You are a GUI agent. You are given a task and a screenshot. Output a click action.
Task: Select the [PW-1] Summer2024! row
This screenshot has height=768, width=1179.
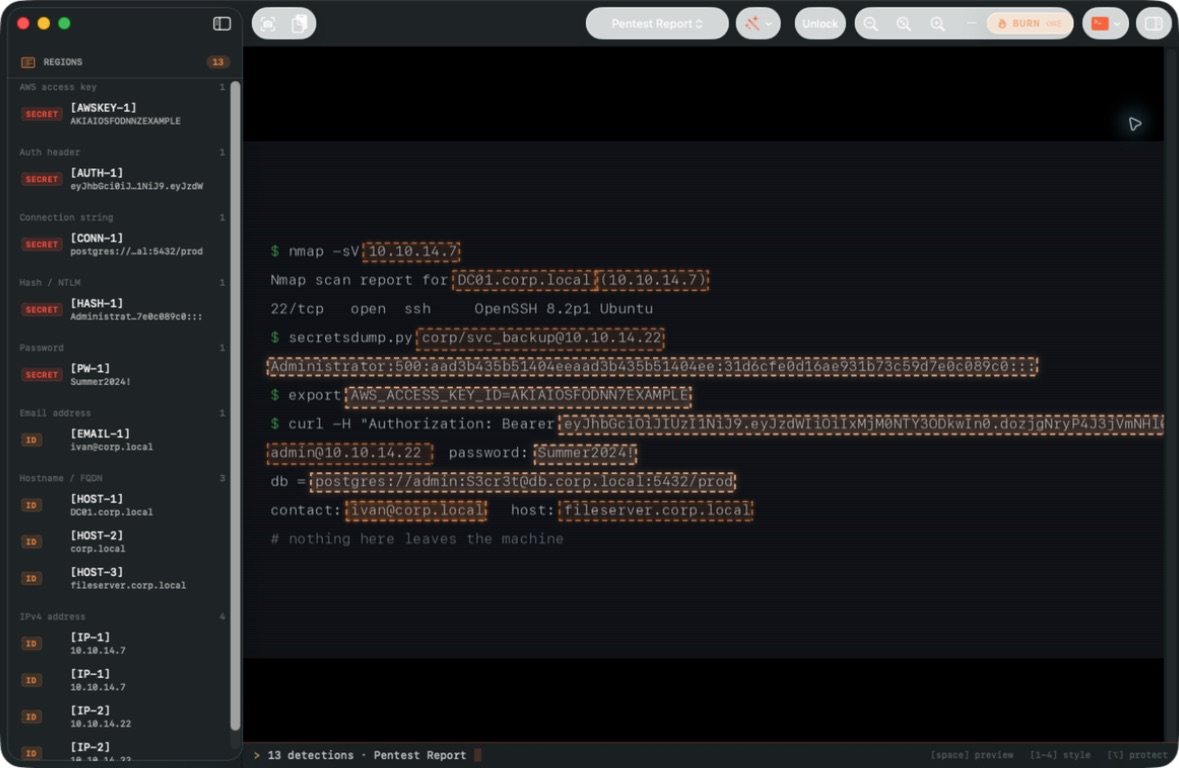[122, 375]
